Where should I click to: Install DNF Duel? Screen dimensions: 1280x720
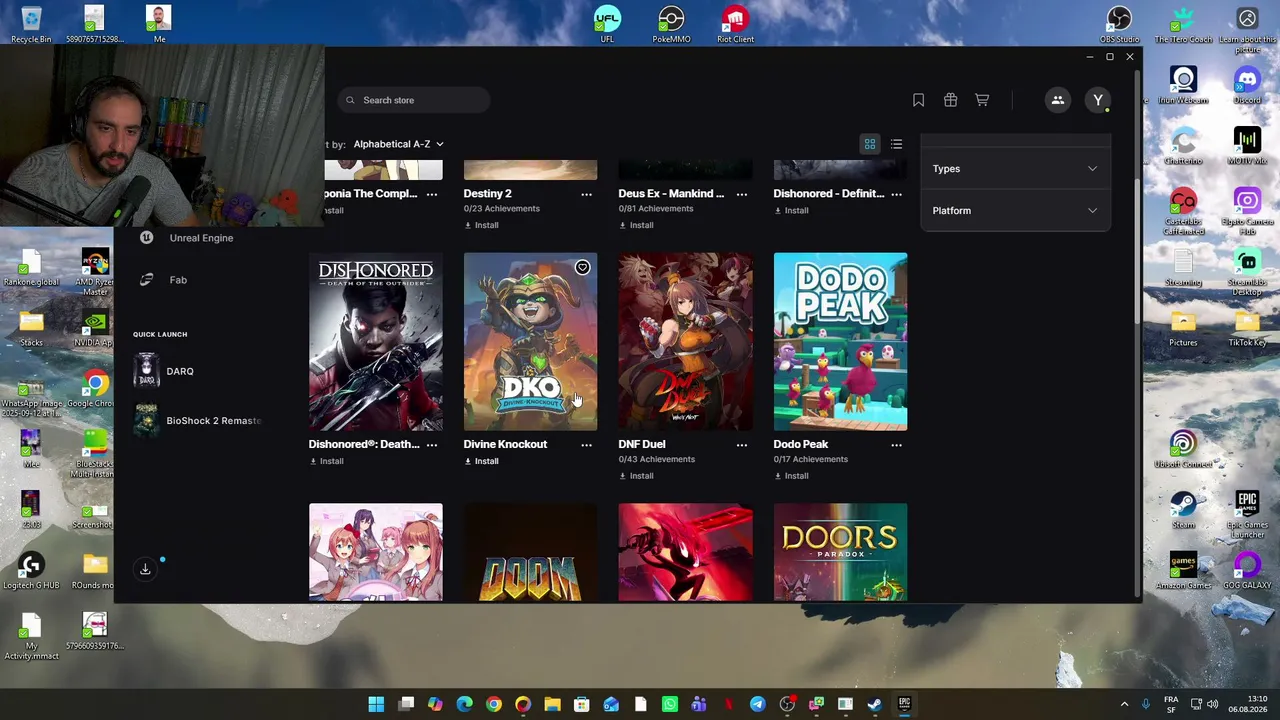click(636, 476)
